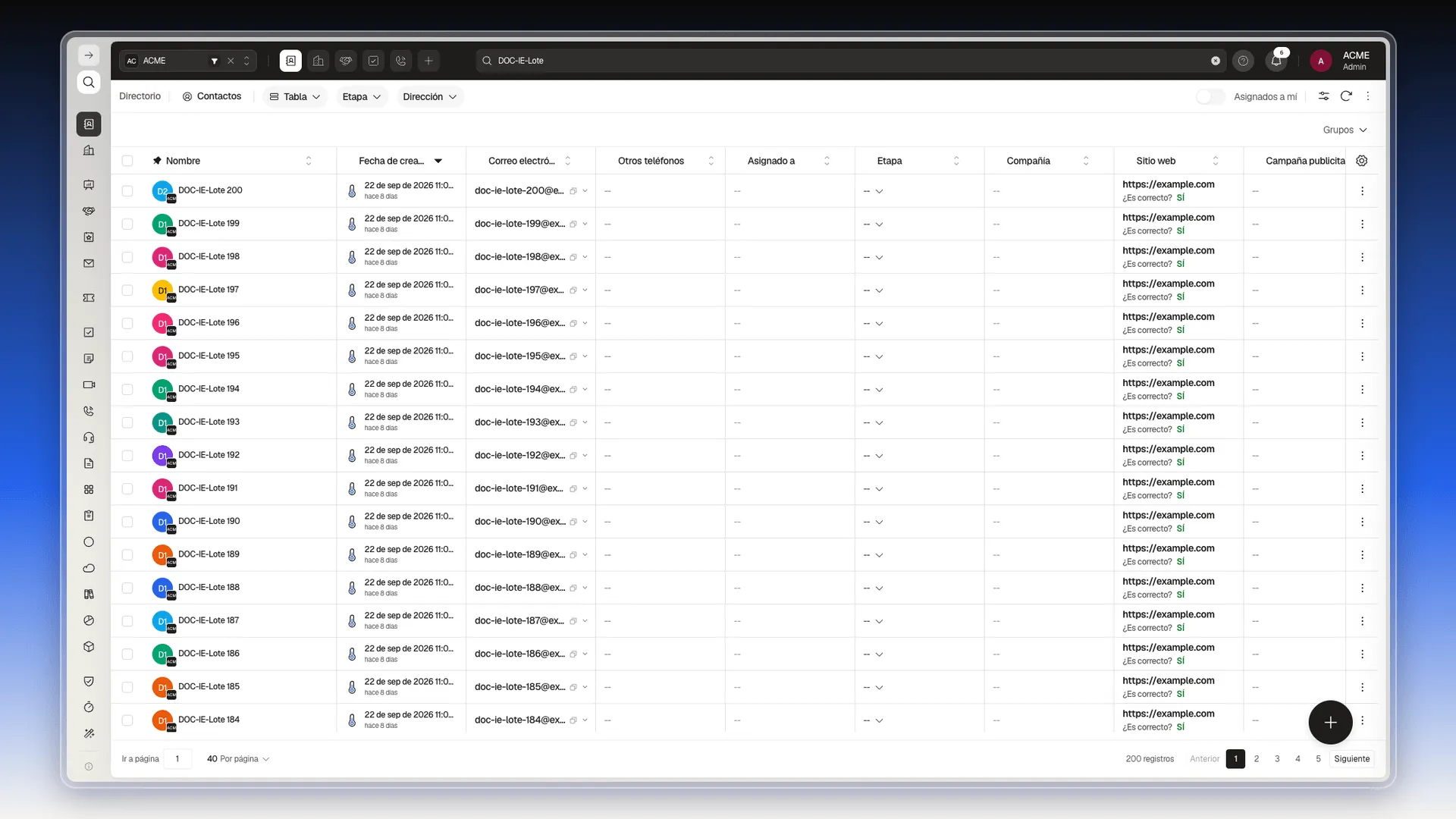Open https://example.com link for DOC-IE-Lote 192
Image resolution: width=1456 pixels, height=819 pixels.
click(1168, 449)
